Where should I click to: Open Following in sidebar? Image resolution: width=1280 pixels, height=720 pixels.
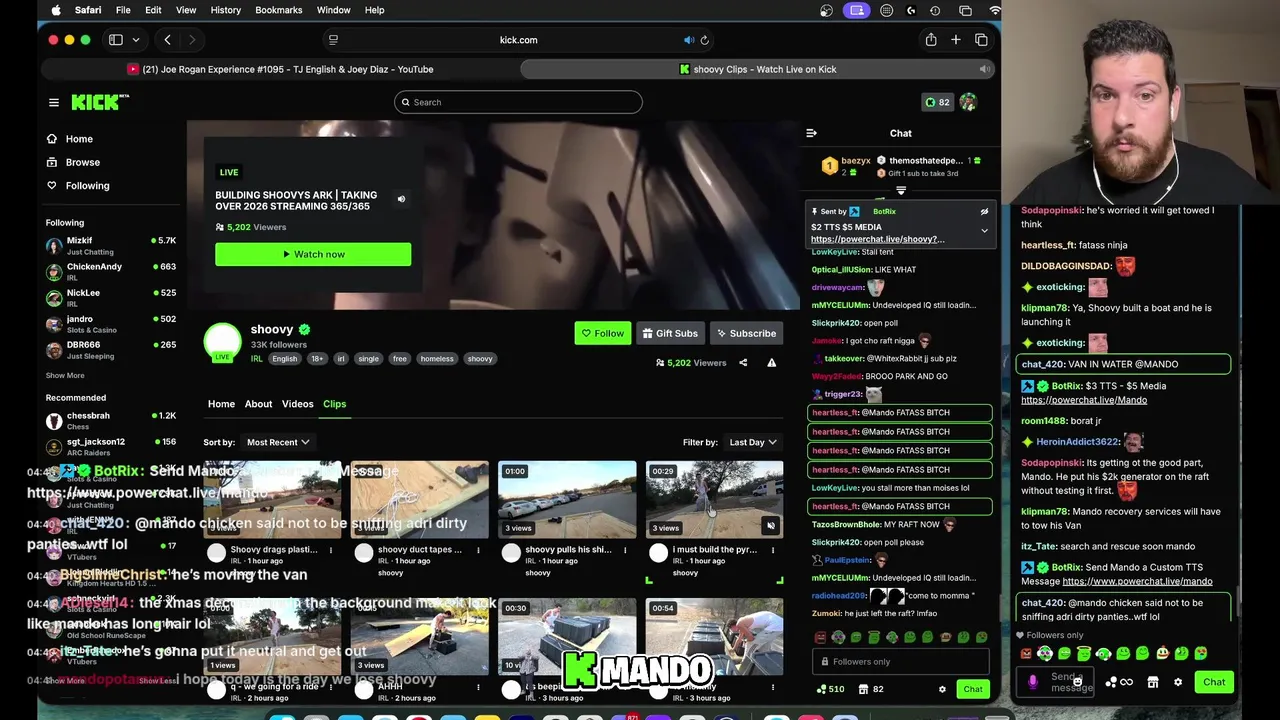point(88,185)
